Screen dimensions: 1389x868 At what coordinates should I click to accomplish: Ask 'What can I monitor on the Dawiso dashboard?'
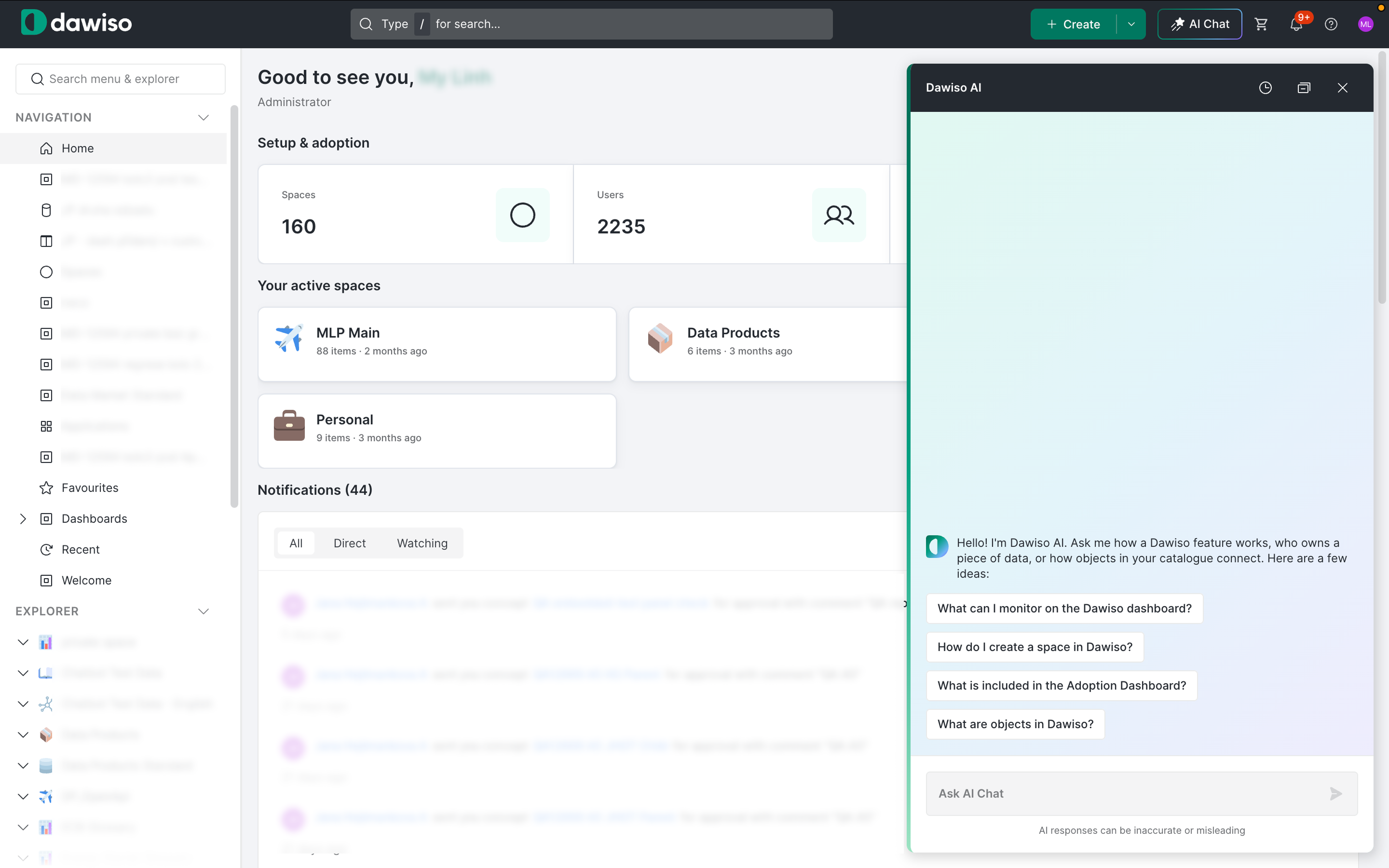pos(1064,609)
